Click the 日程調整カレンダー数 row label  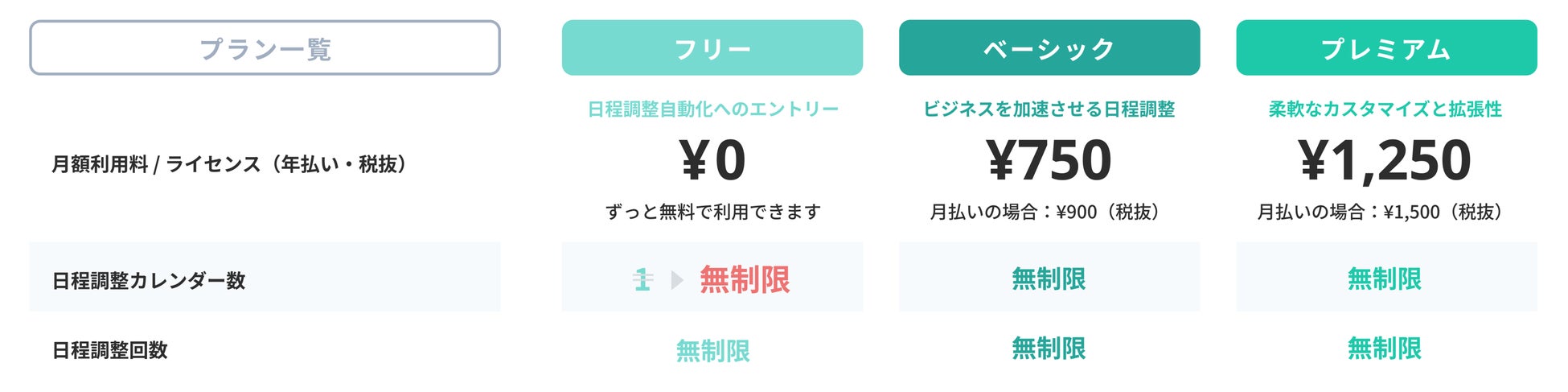coord(149,281)
